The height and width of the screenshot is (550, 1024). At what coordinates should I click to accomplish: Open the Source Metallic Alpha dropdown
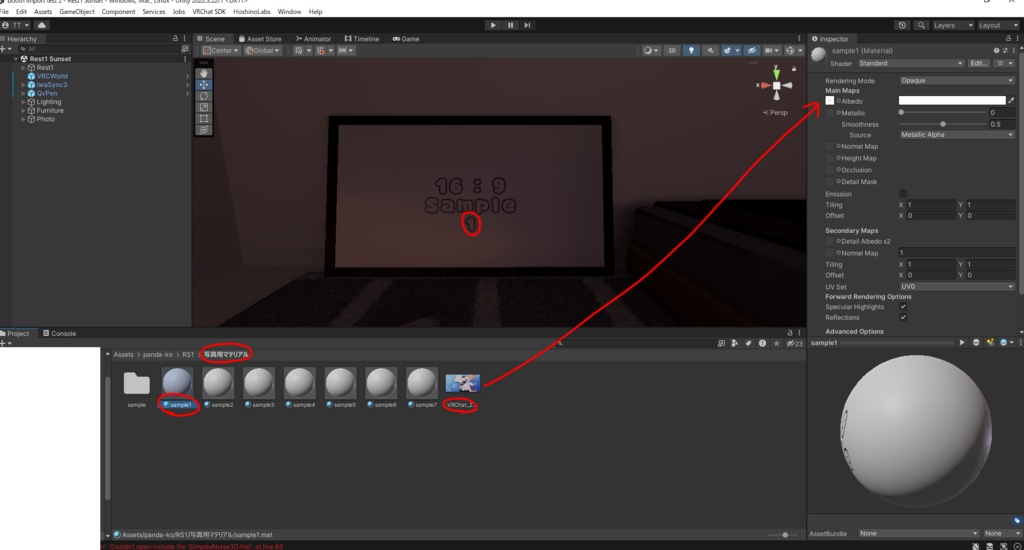[957, 135]
